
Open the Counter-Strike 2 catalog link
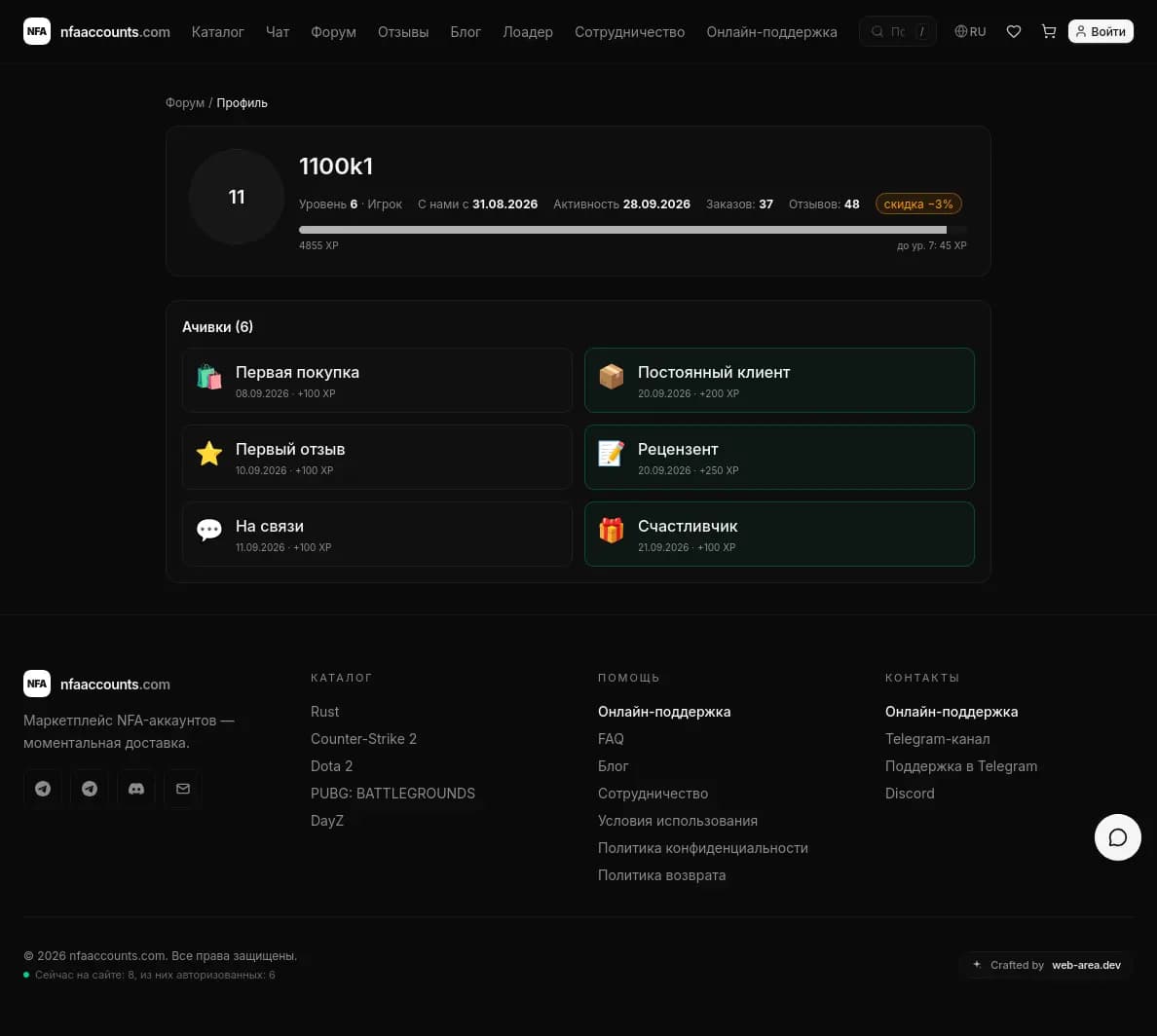coord(364,739)
